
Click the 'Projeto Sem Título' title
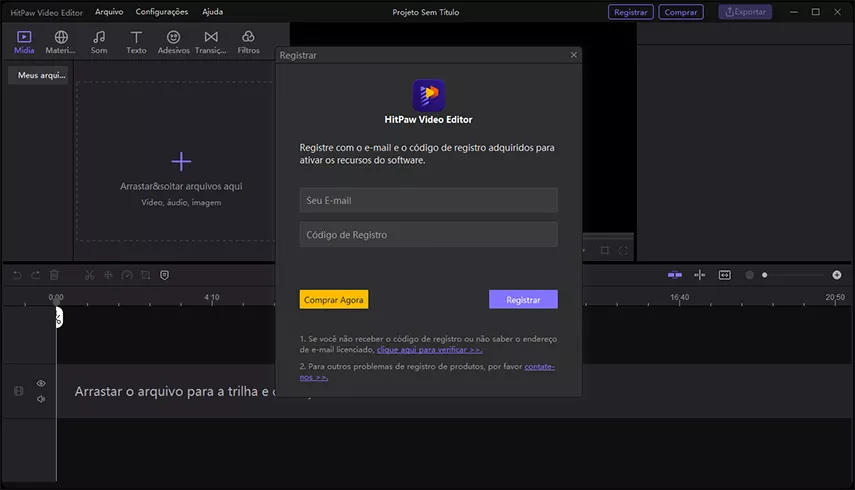426,12
